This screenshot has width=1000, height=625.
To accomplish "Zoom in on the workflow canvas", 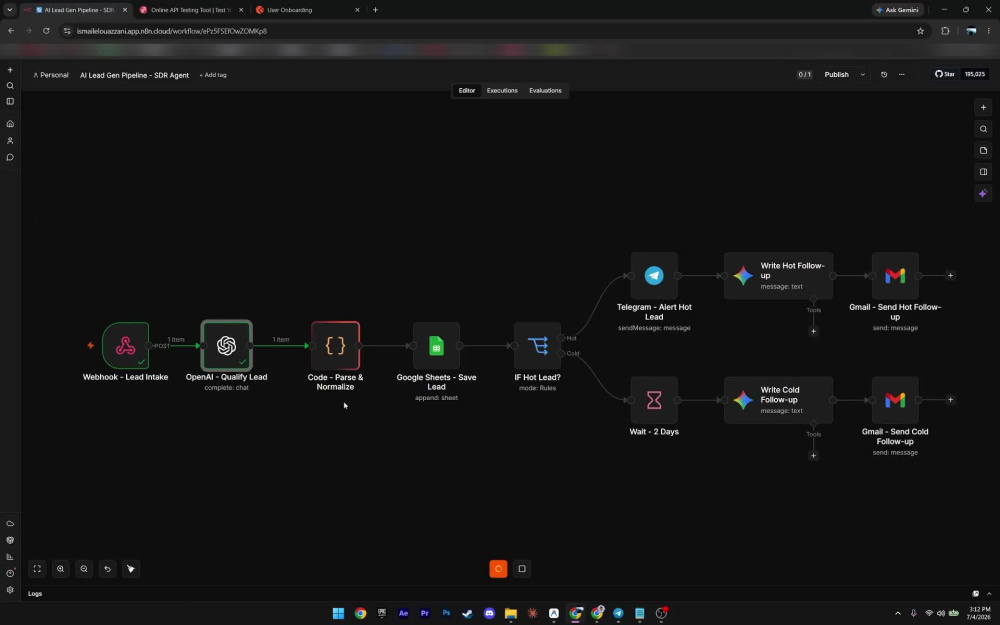I will pyautogui.click(x=61, y=569).
